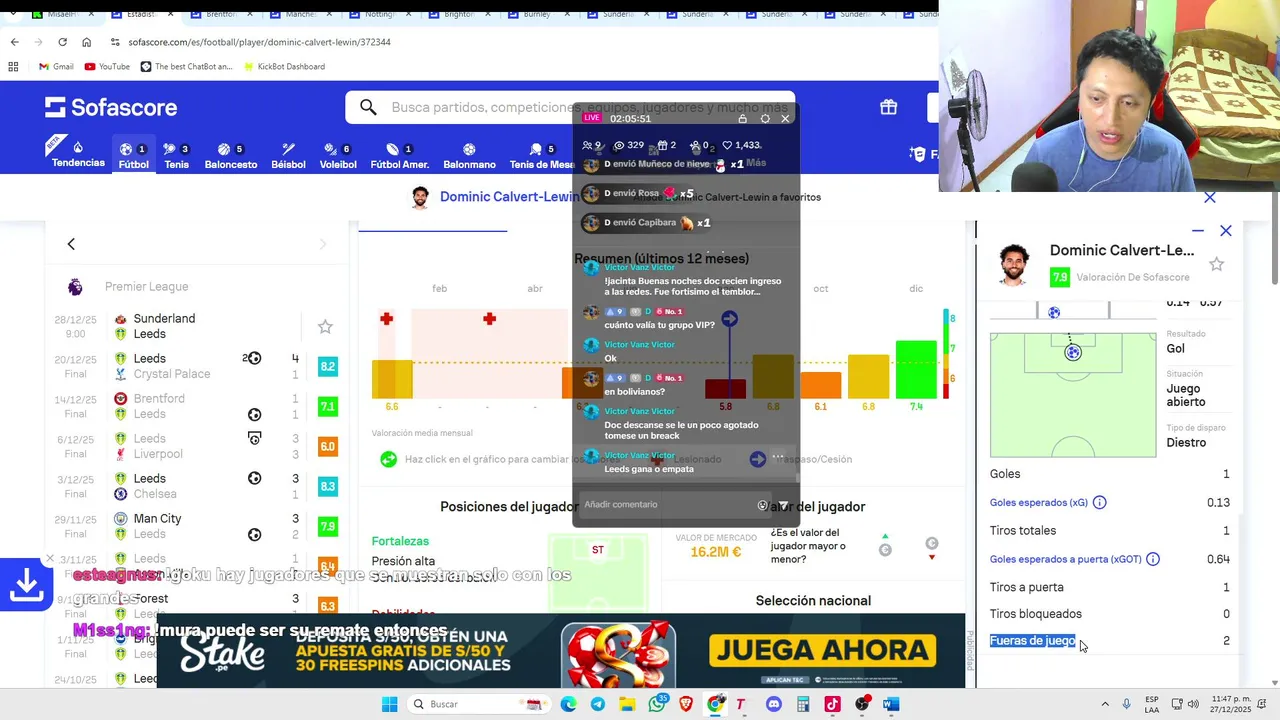Click the emoji icon in chat input
The image size is (1280, 720).
click(762, 505)
